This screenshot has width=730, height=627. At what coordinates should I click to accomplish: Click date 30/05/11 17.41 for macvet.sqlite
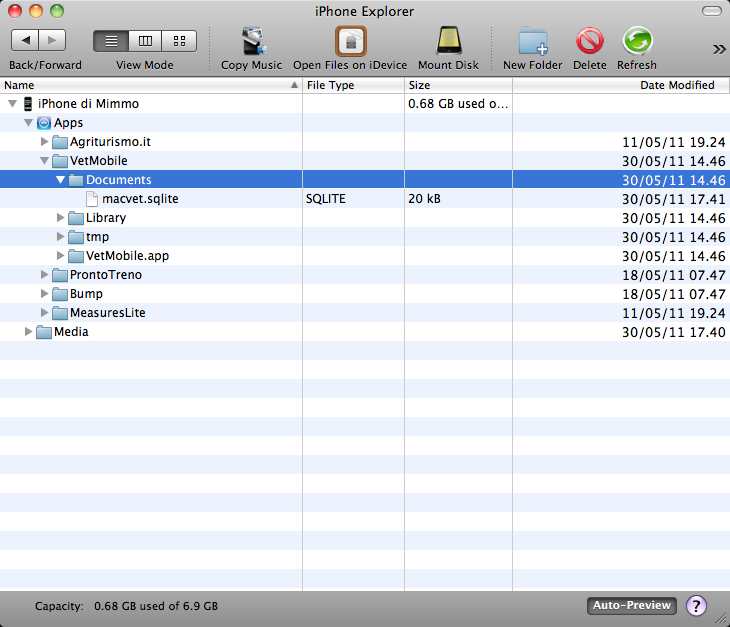[x=674, y=199]
